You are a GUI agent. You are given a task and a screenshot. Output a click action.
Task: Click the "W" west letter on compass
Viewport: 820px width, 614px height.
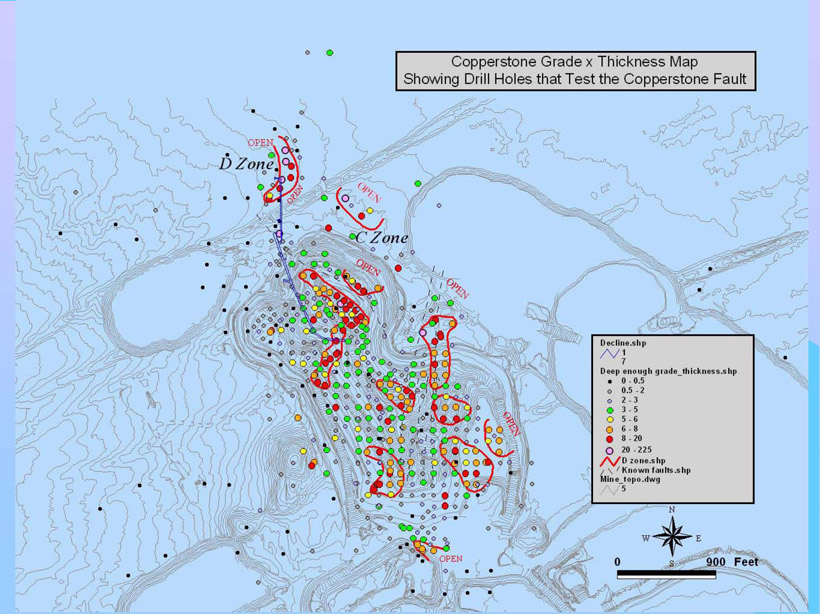(x=646, y=539)
